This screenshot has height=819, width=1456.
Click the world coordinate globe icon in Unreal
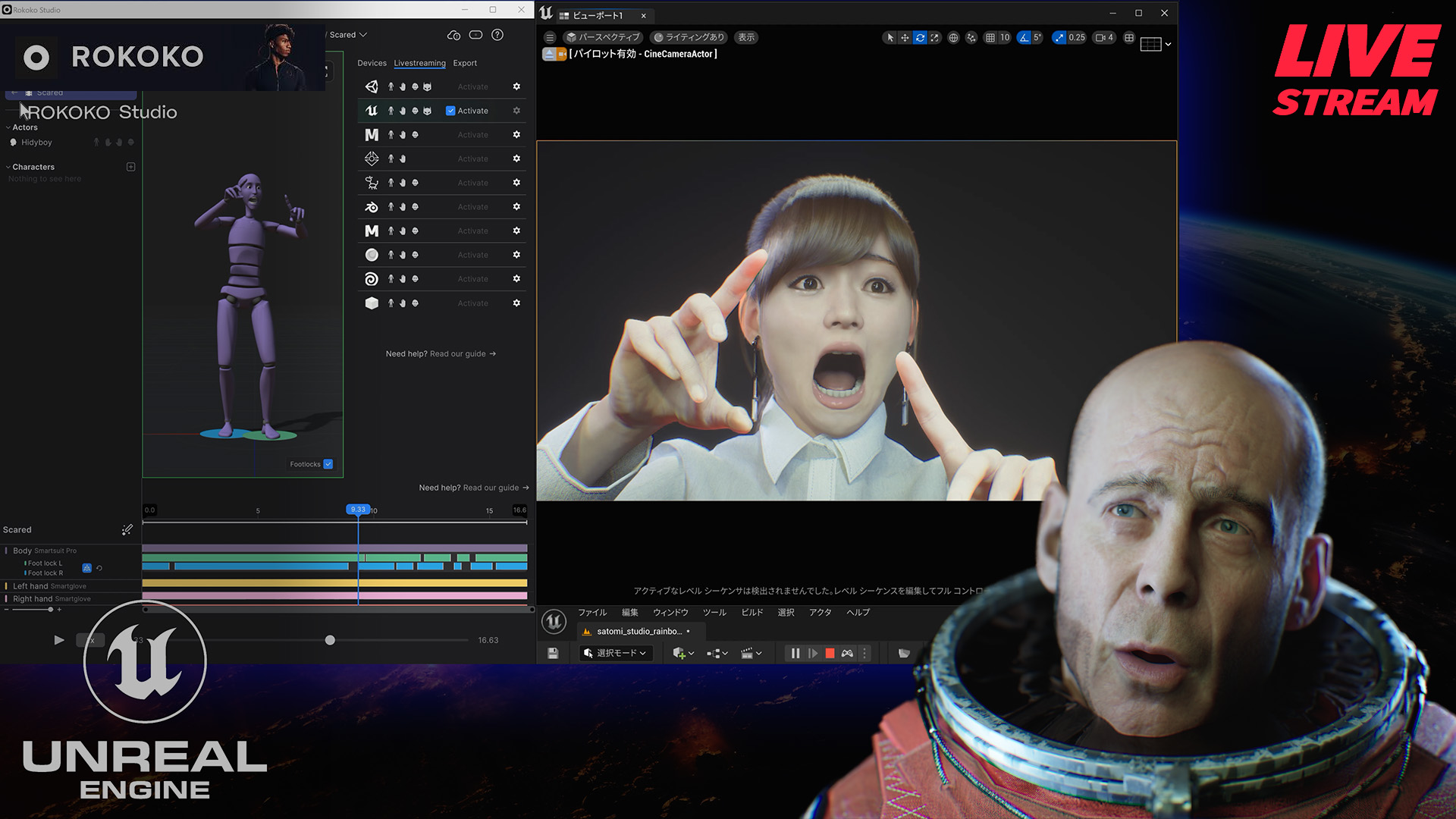tap(953, 37)
